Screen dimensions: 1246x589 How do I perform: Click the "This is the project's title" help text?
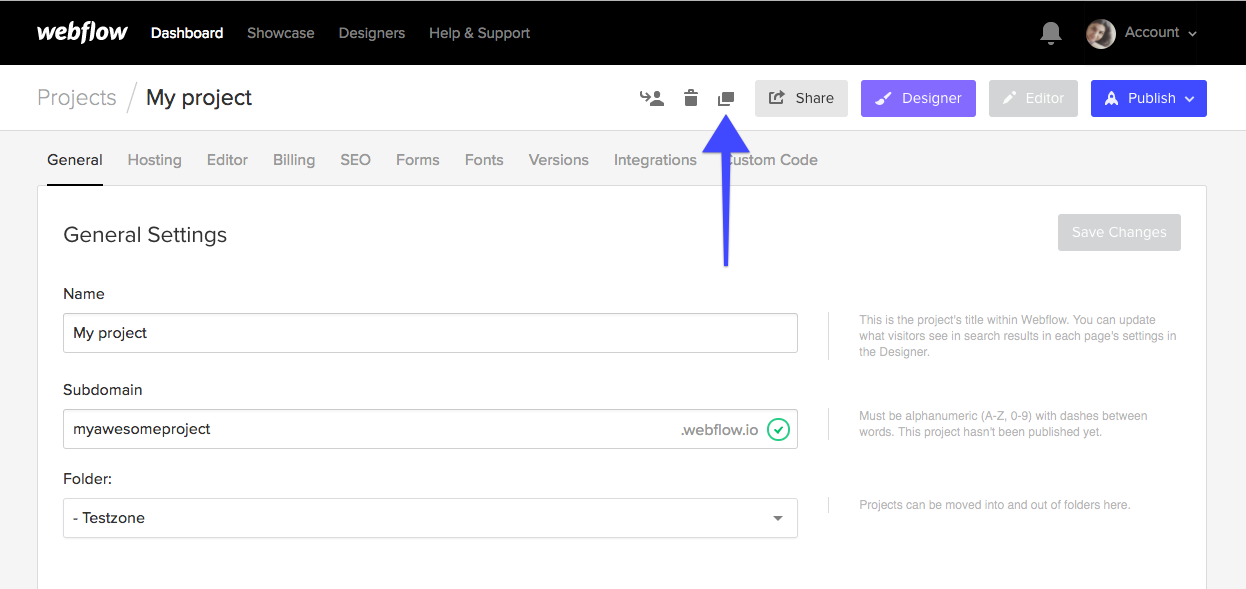pos(1018,336)
